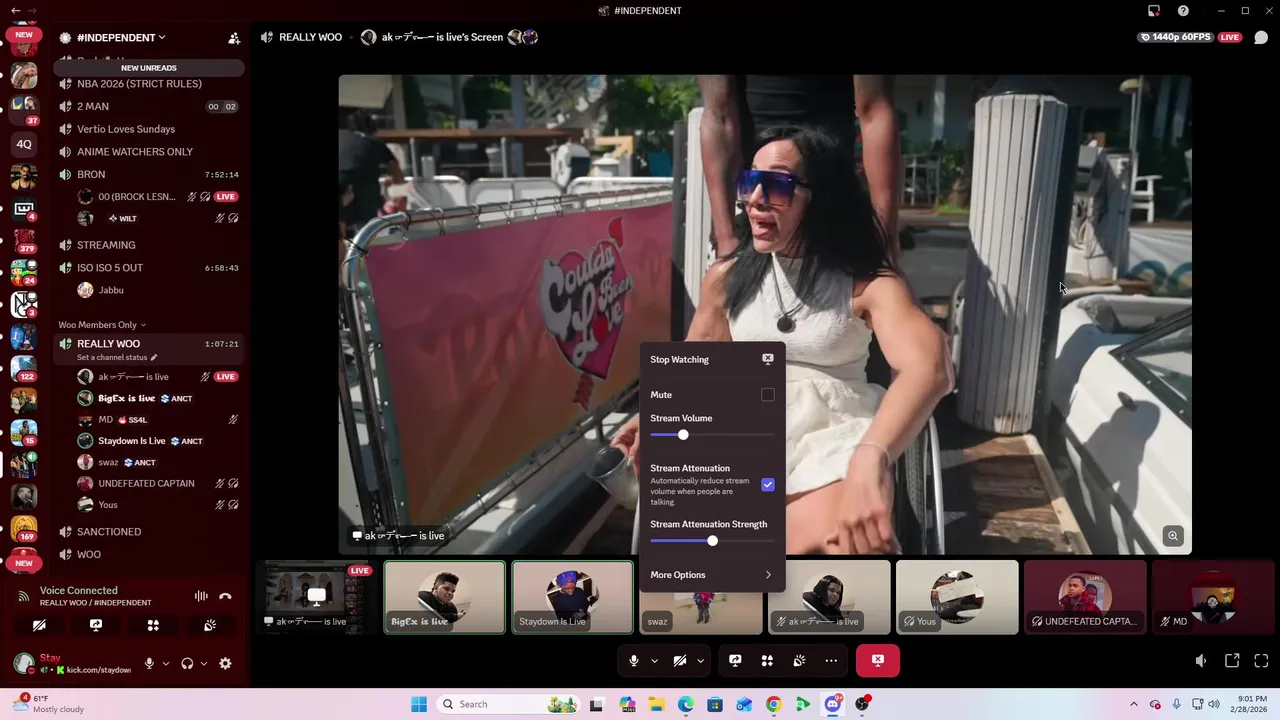Toggle deafen headphones in the user panel
1280x720 pixels.
tap(187, 663)
